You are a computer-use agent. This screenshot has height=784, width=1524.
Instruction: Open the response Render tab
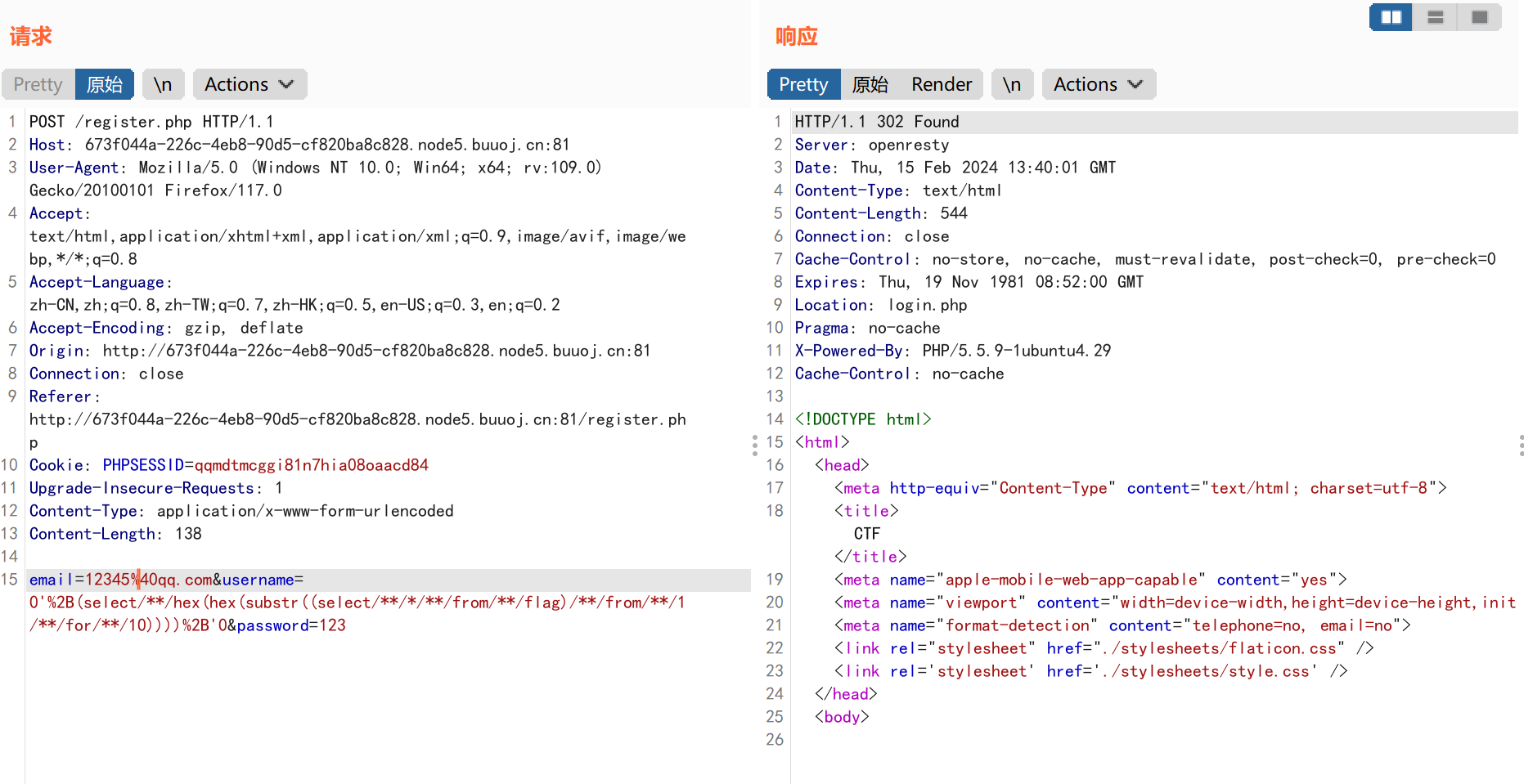942,84
